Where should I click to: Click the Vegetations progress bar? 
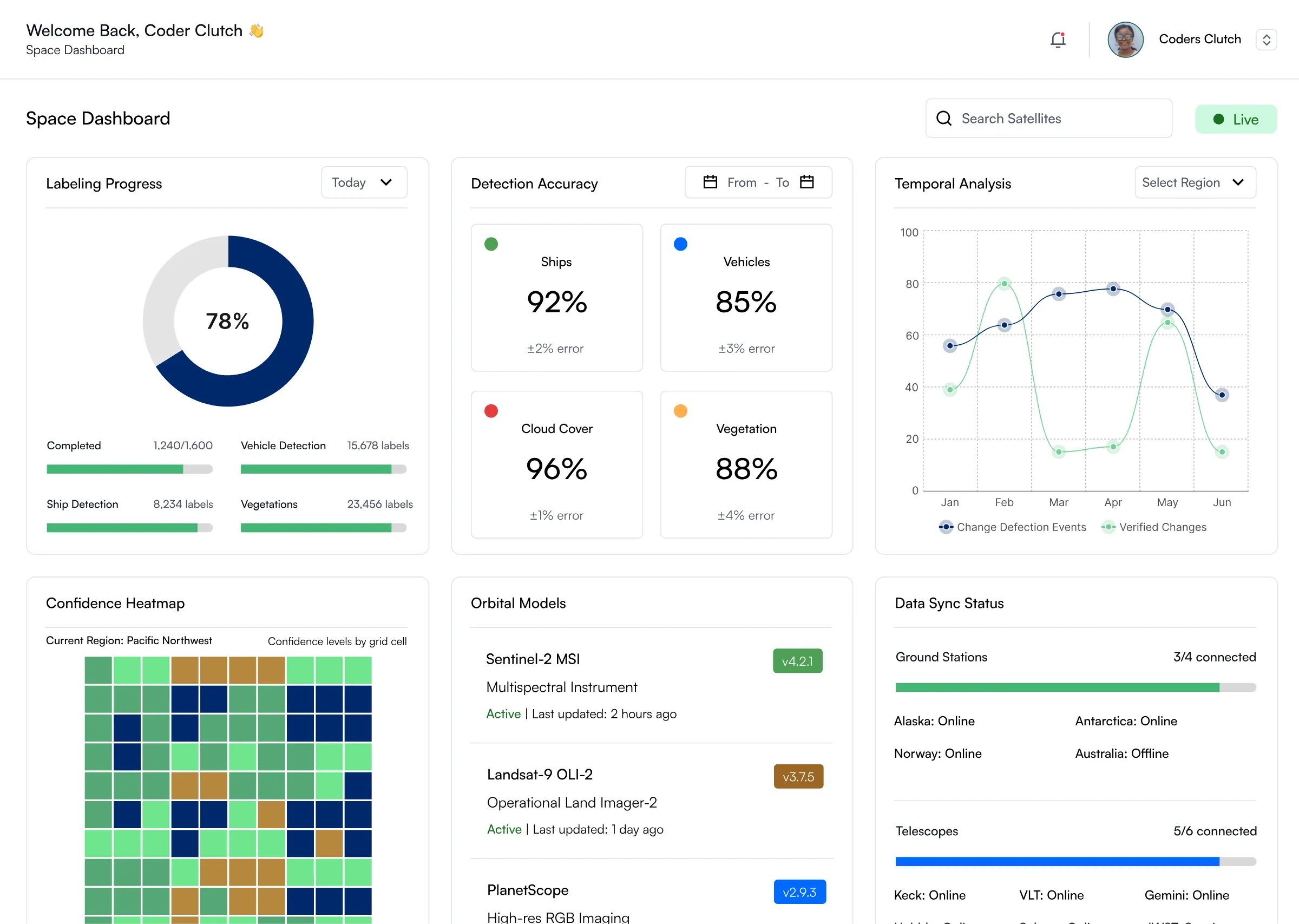pyautogui.click(x=323, y=528)
